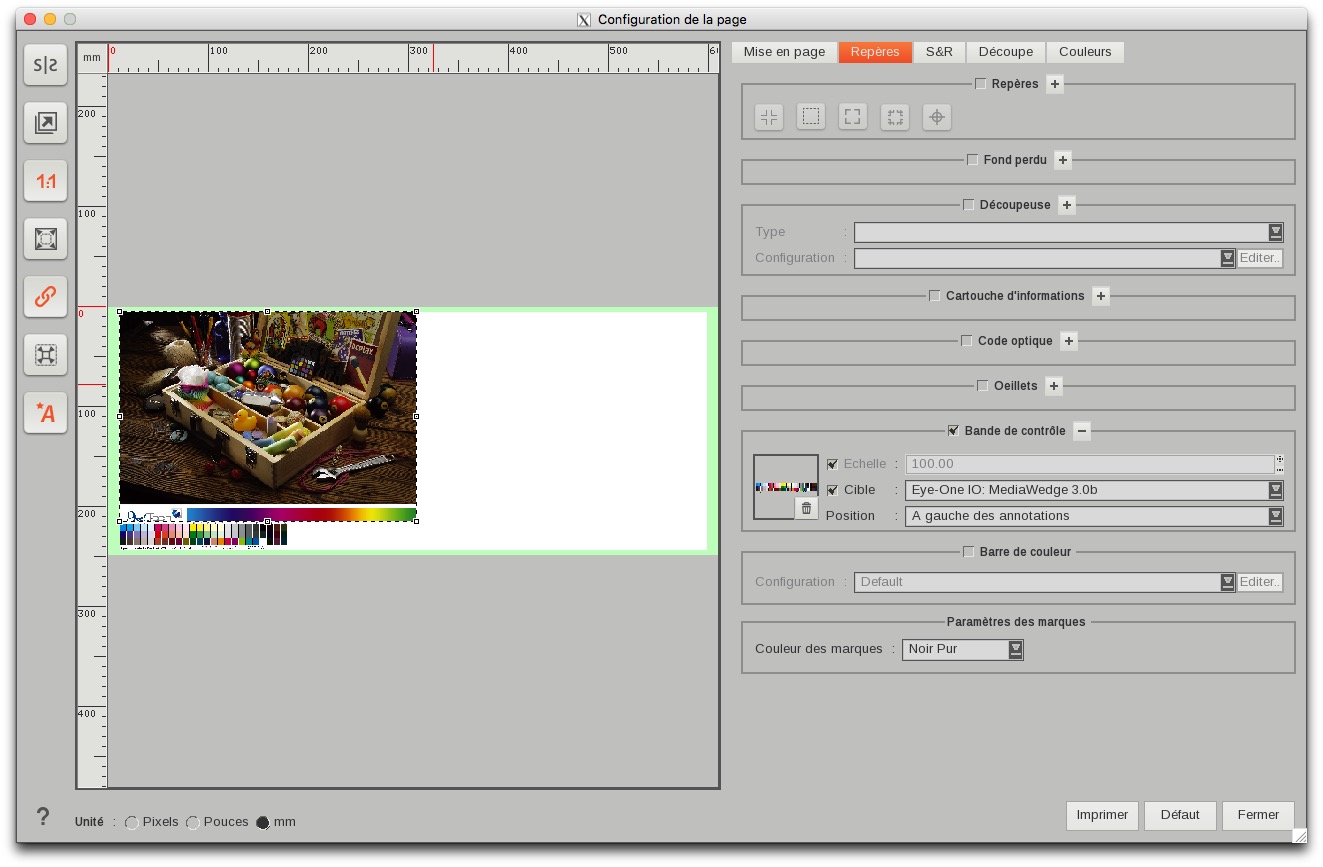Click the crosshair registration target mark icon

(936, 117)
